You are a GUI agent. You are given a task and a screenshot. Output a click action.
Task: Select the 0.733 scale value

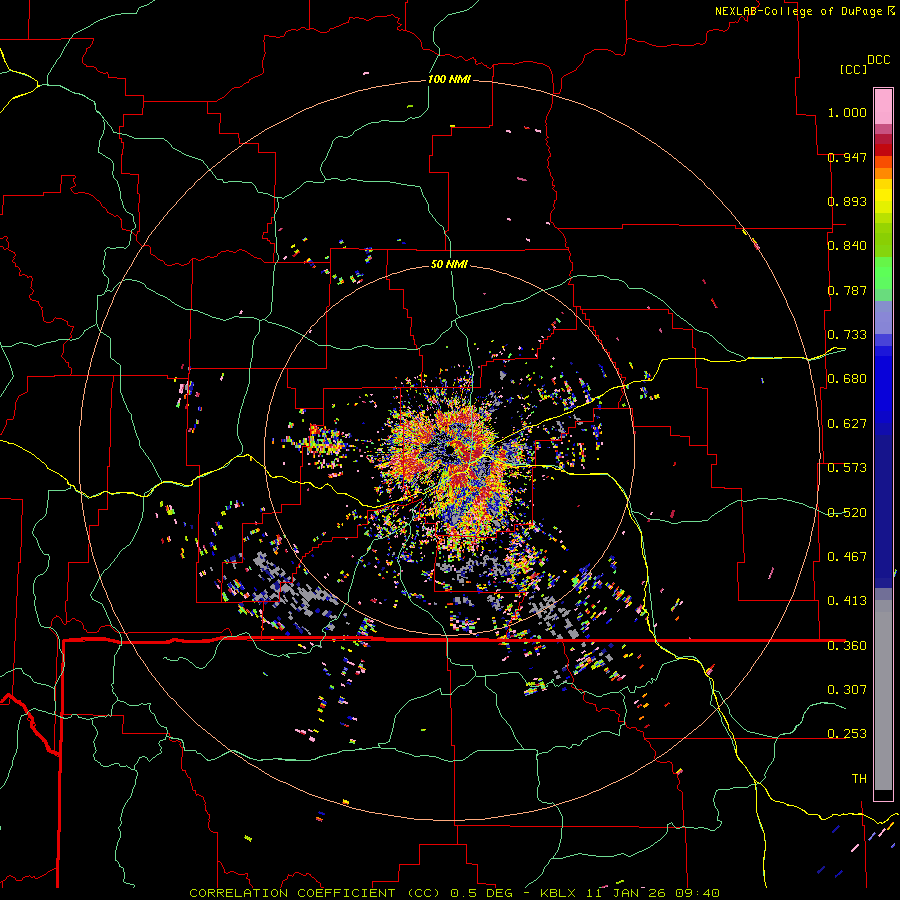point(847,335)
